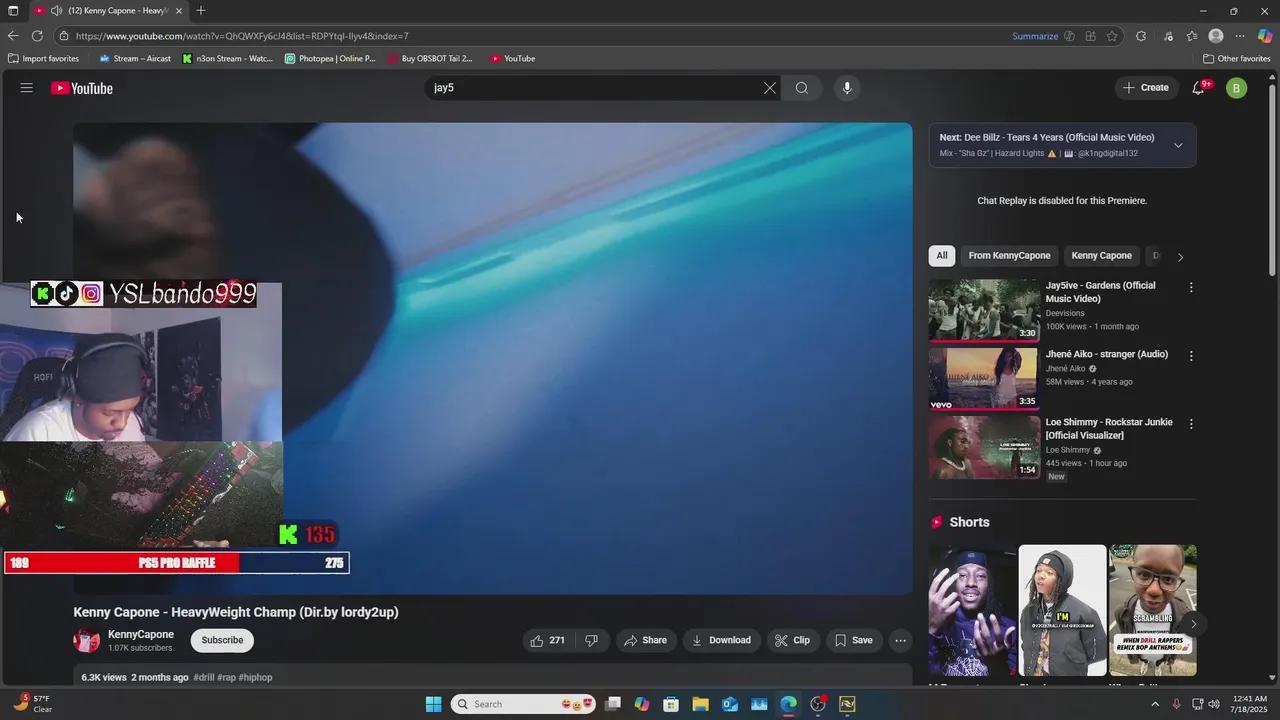Expand the Next up mix playlist panel
The image size is (1280, 720).
1178,145
